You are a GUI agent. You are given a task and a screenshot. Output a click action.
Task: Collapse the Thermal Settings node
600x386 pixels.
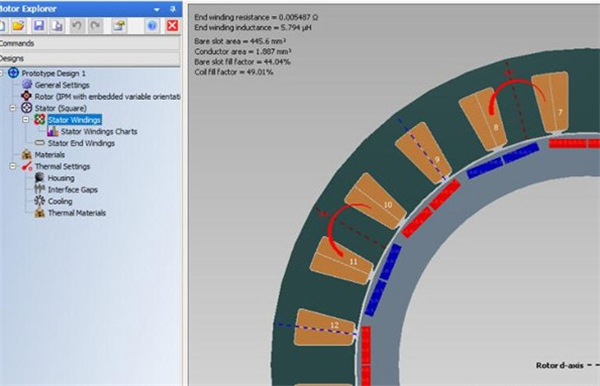pyautogui.click(x=13, y=166)
